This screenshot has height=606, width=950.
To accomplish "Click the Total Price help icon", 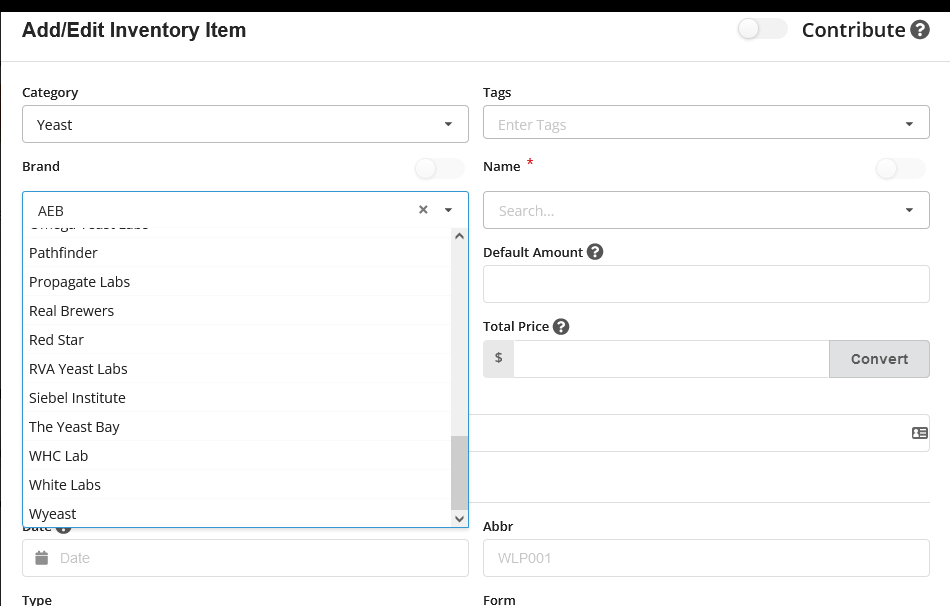I will point(561,327).
